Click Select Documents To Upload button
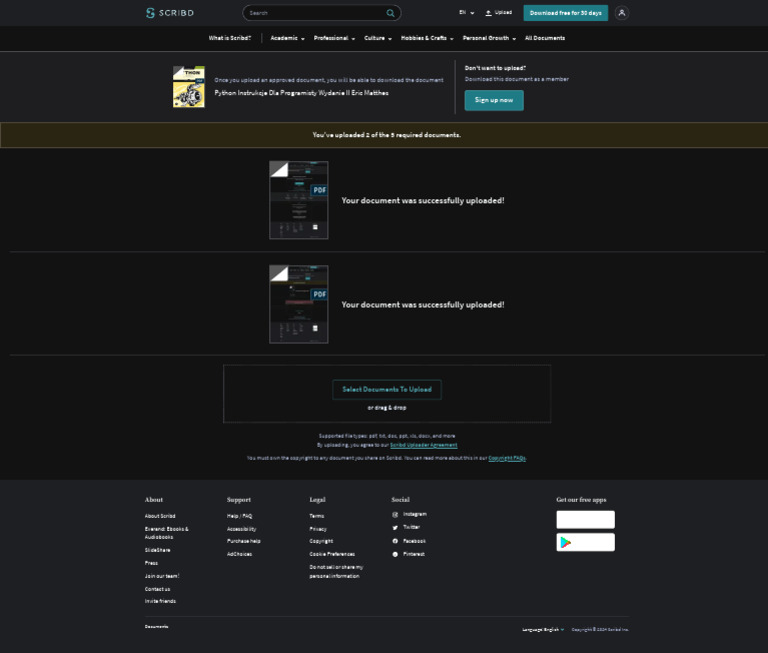Image resolution: width=768 pixels, height=653 pixels. 387,390
